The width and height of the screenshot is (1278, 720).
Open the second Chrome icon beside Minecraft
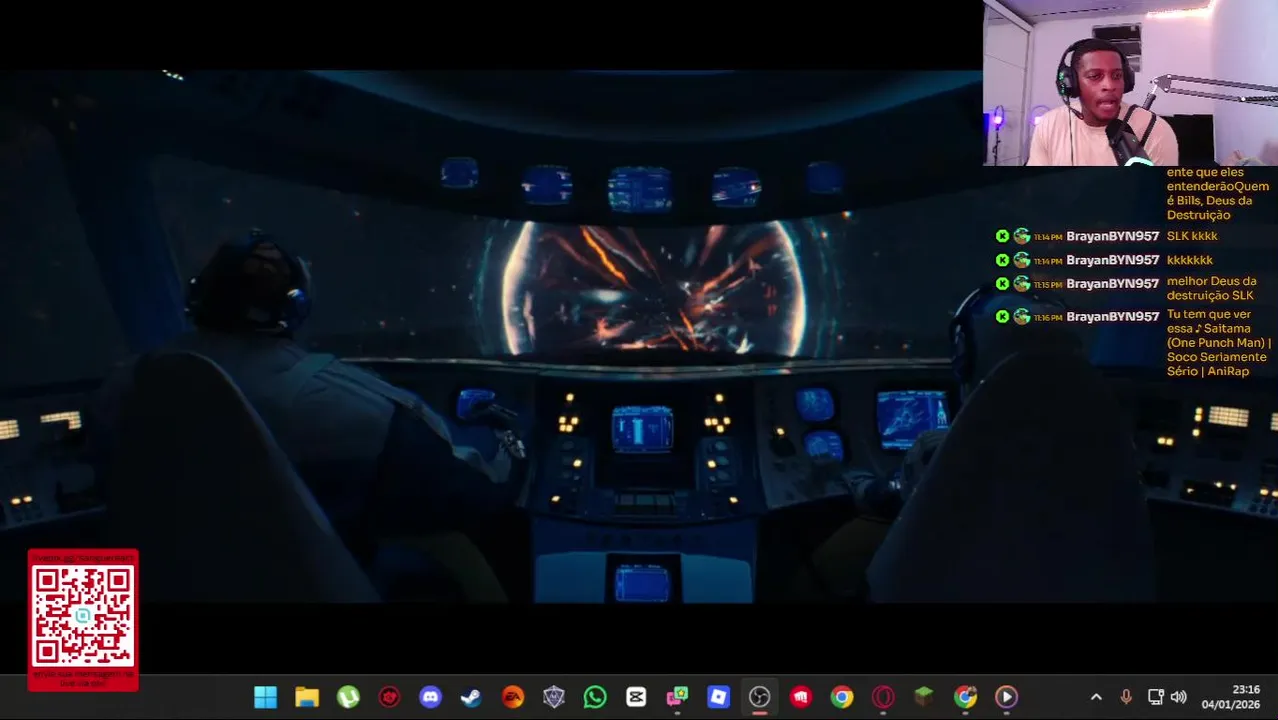[965, 697]
